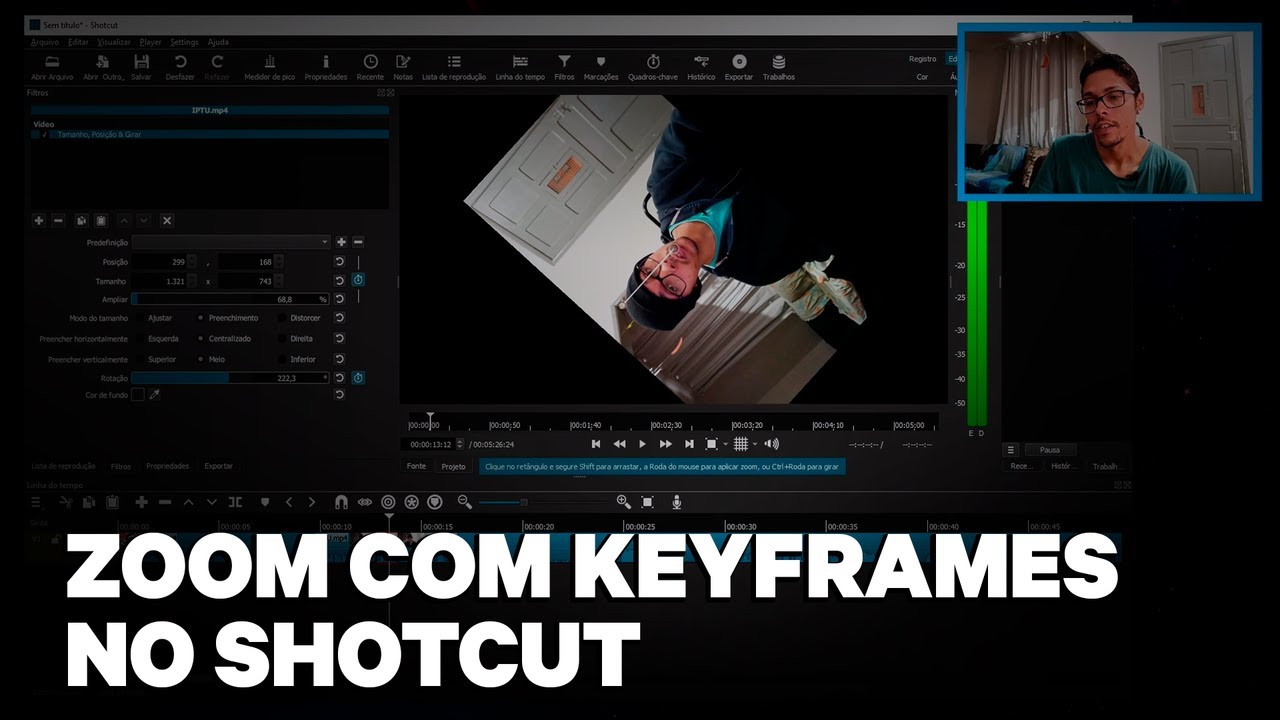The width and height of the screenshot is (1280, 720).
Task: Reset Posição value to default
Action: coord(339,261)
